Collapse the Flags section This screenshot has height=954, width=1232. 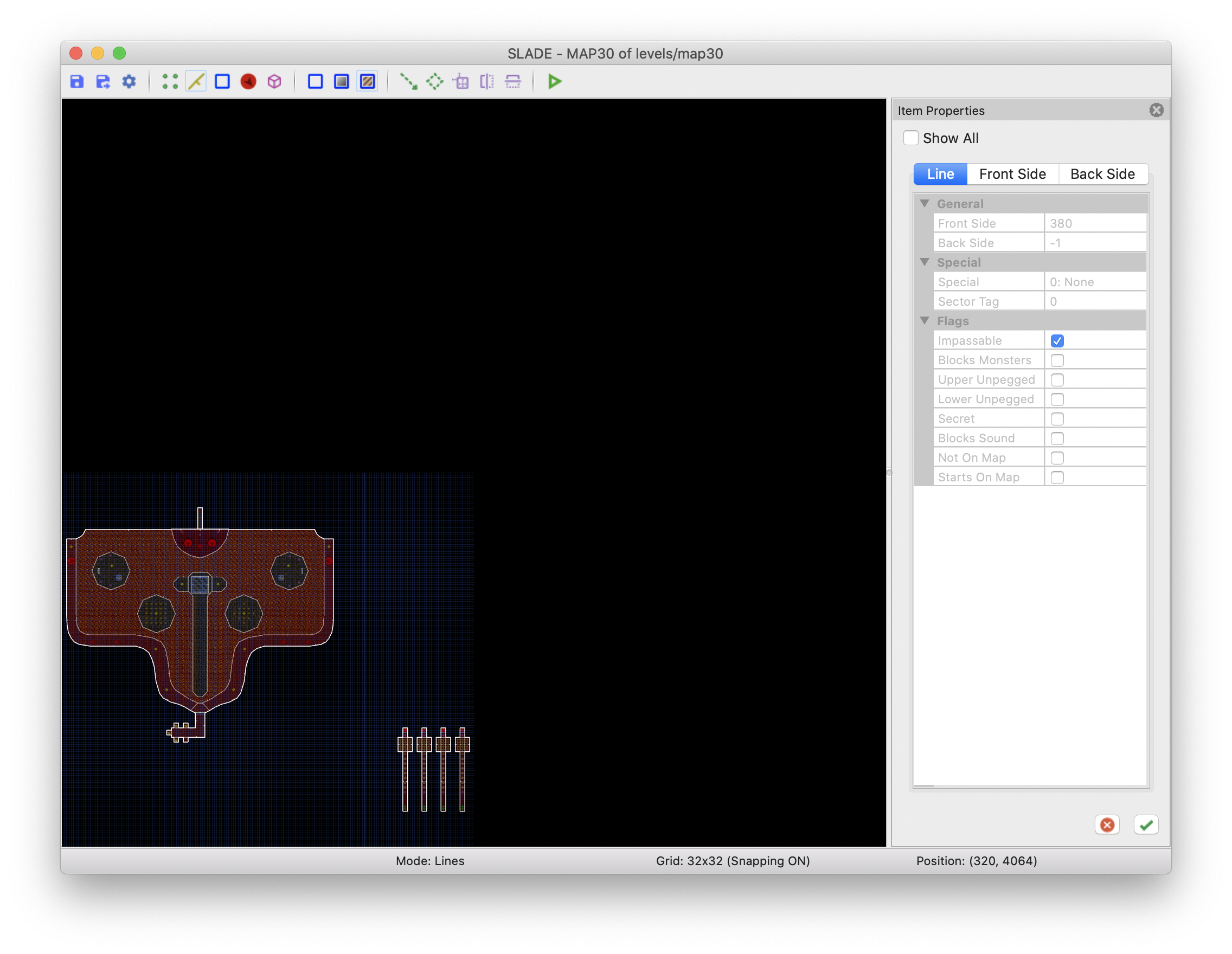(x=925, y=320)
